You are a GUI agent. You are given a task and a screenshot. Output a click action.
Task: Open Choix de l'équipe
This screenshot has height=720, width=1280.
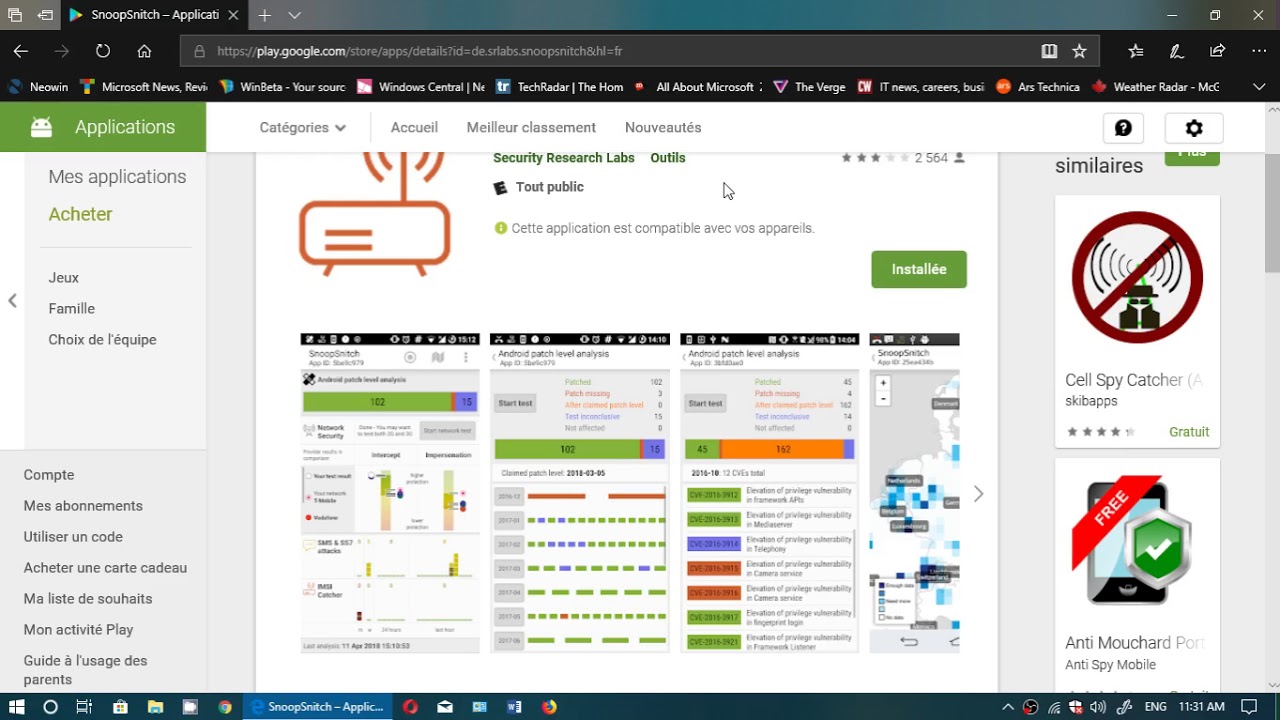(102, 340)
